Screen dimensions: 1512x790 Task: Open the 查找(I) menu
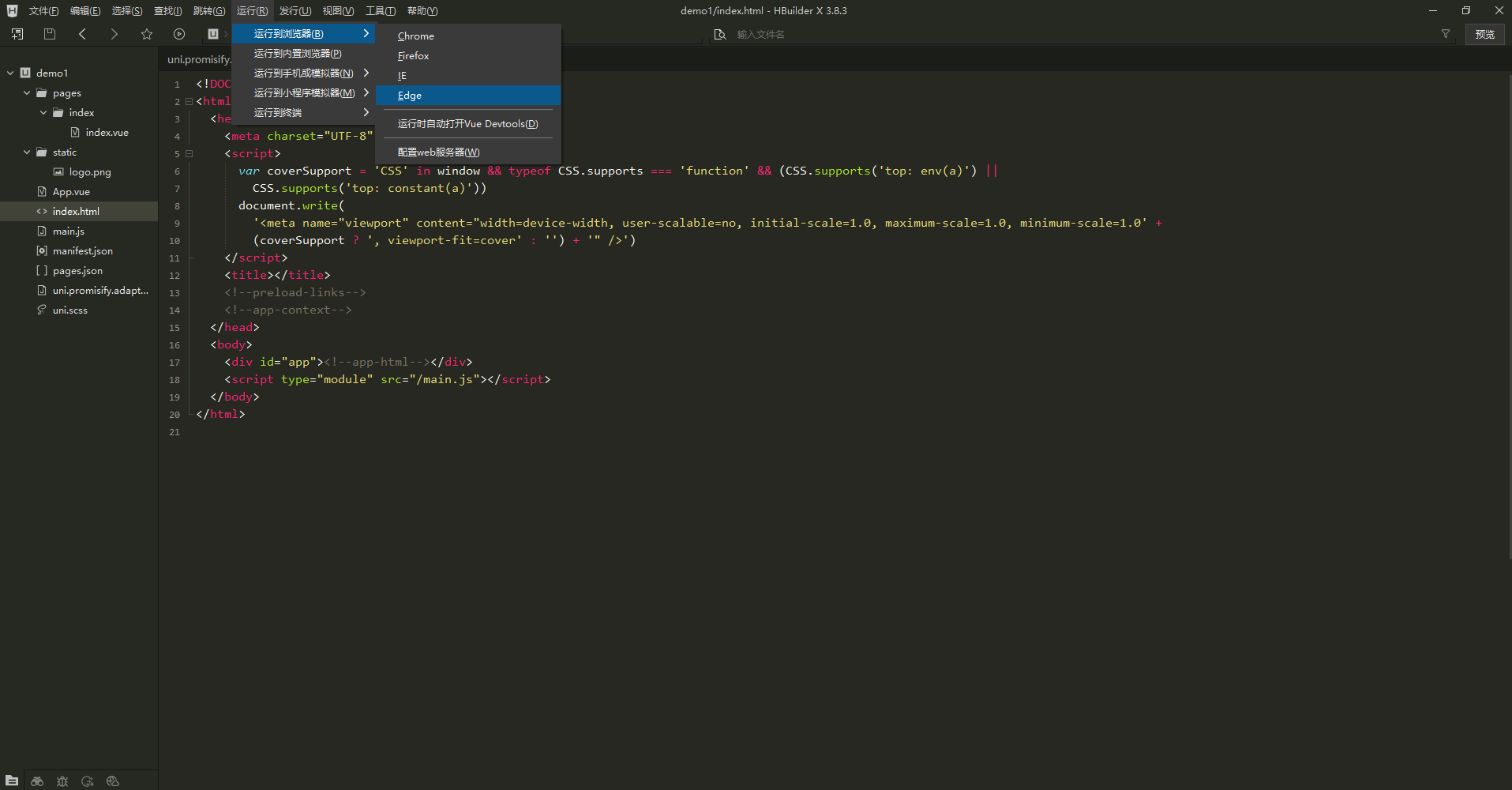[167, 10]
